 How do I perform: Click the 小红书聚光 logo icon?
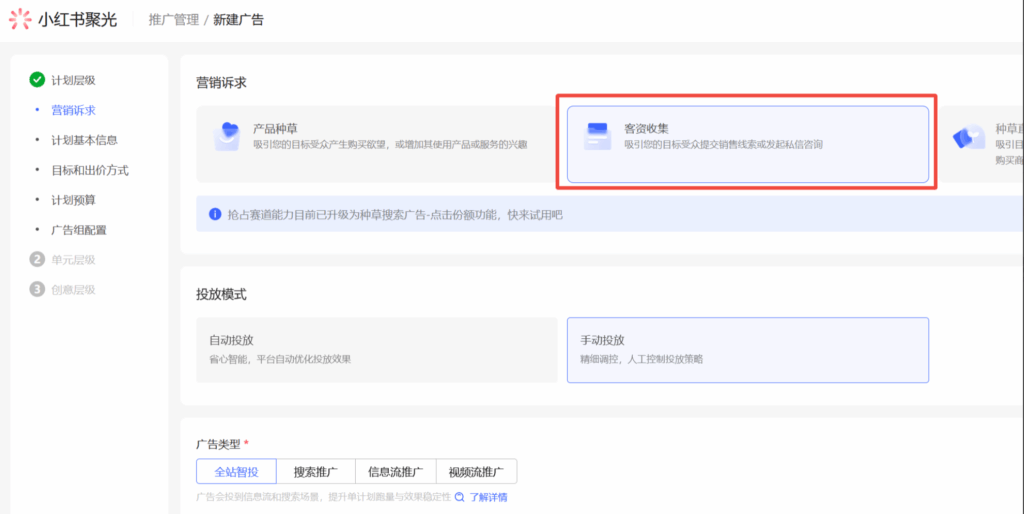coord(20,19)
